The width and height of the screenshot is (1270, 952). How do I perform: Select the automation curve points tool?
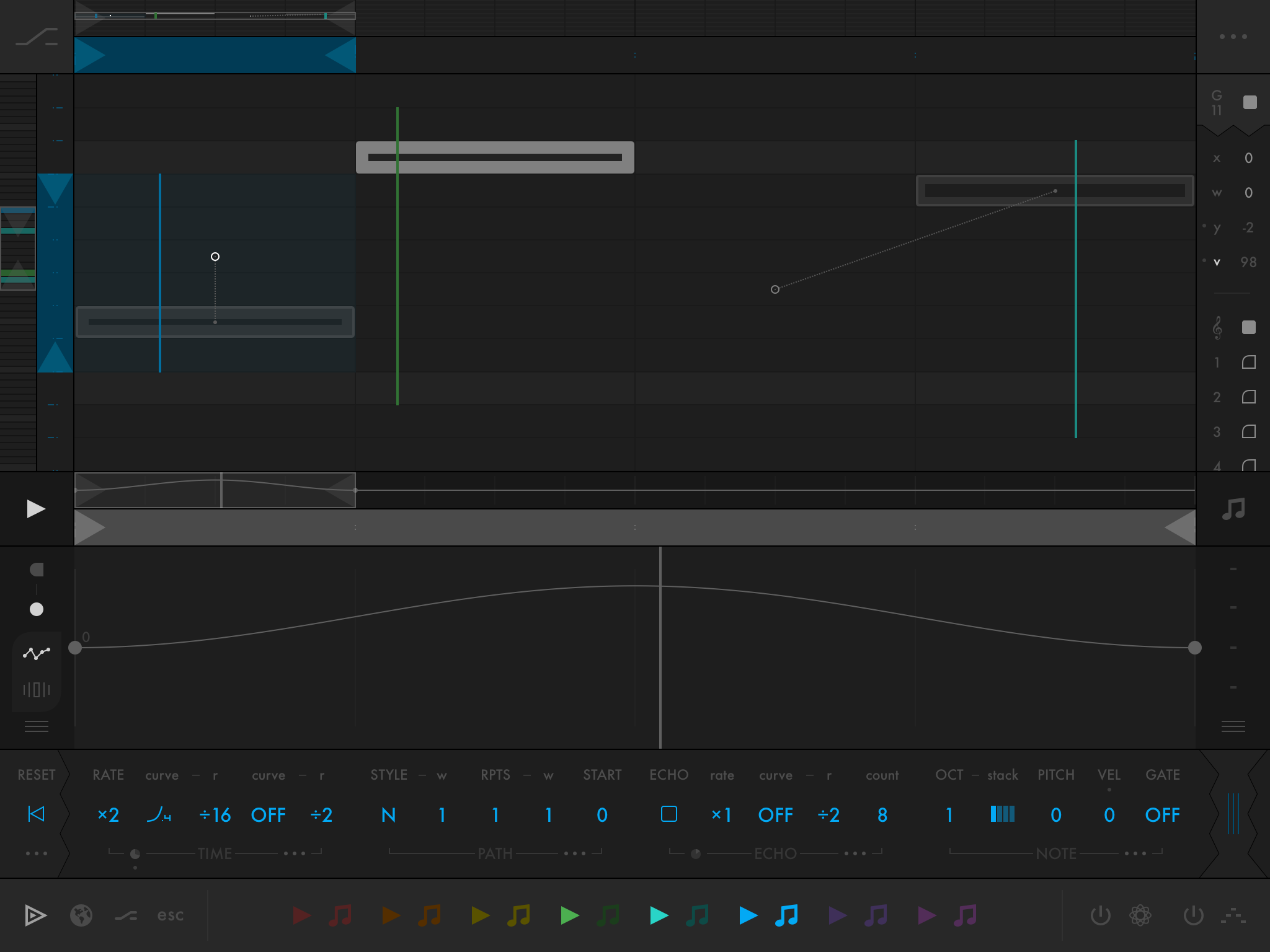tap(37, 653)
